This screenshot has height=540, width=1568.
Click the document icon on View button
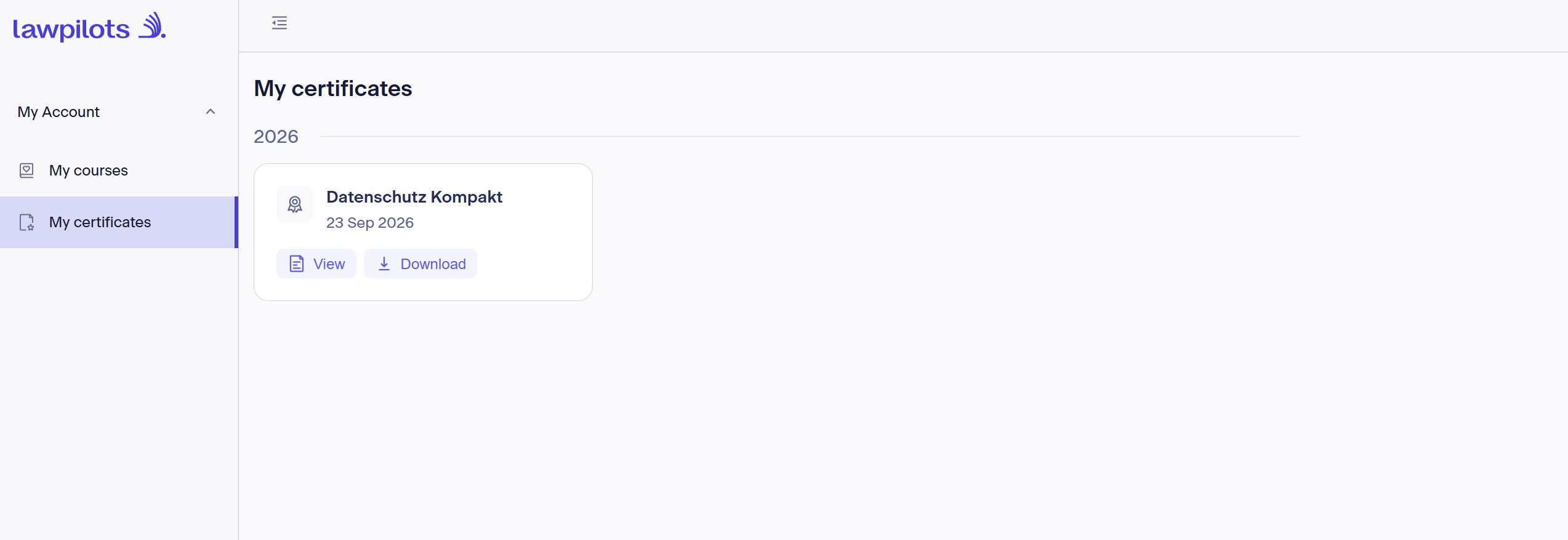(297, 264)
